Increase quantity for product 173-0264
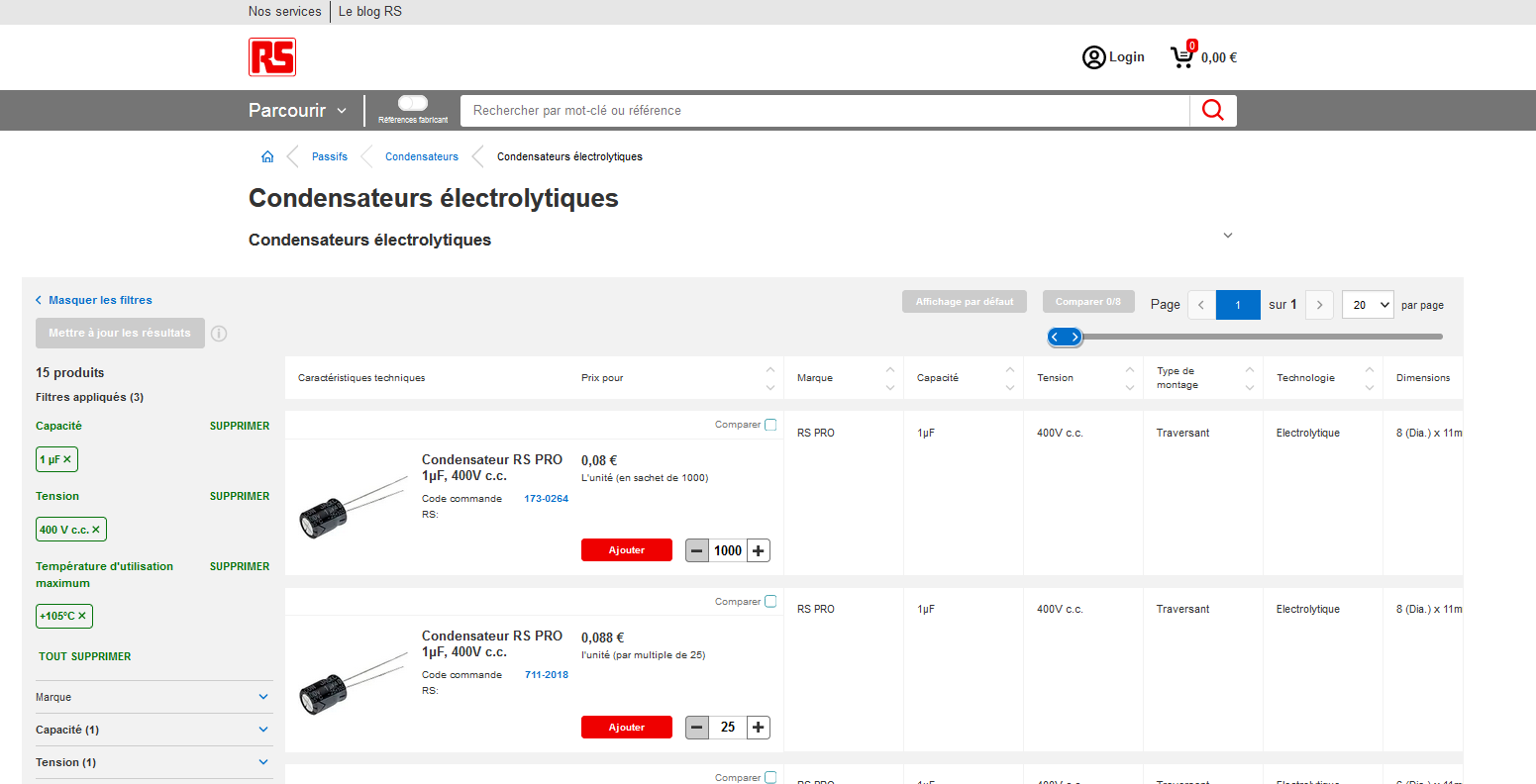1536x784 pixels. (x=759, y=550)
